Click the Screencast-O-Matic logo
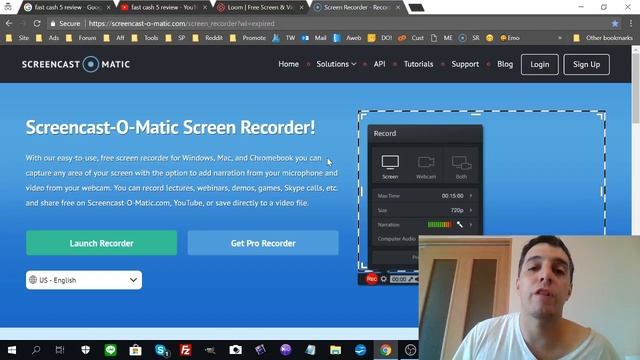The image size is (640, 360). [76, 64]
